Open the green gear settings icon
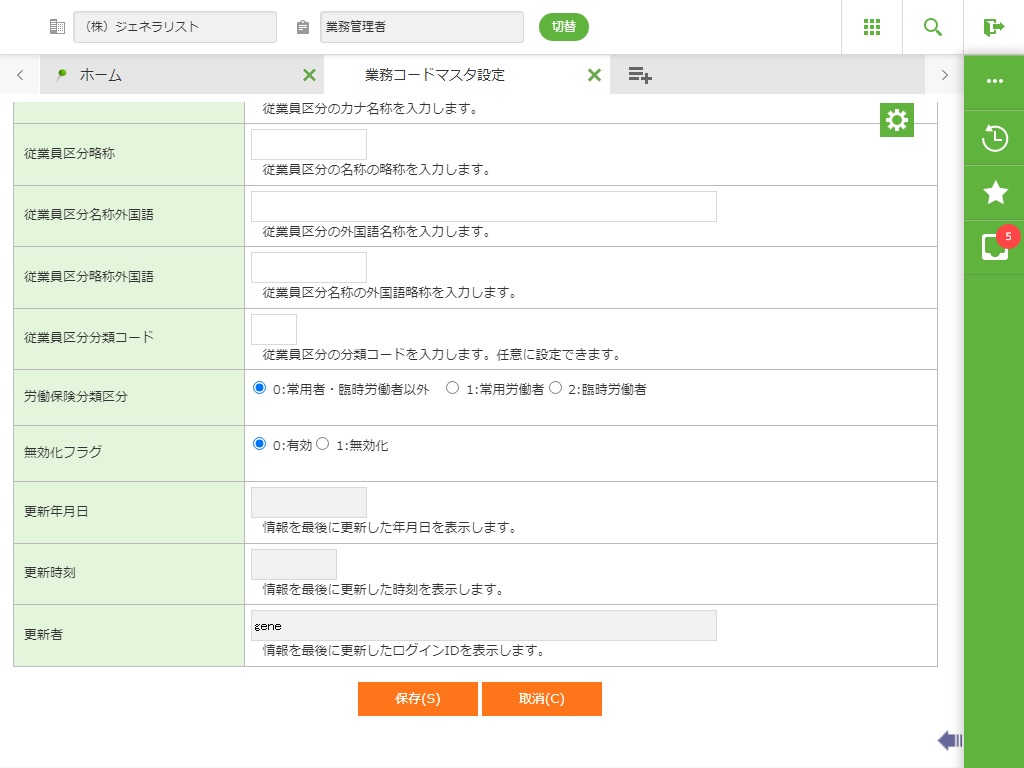 click(897, 120)
